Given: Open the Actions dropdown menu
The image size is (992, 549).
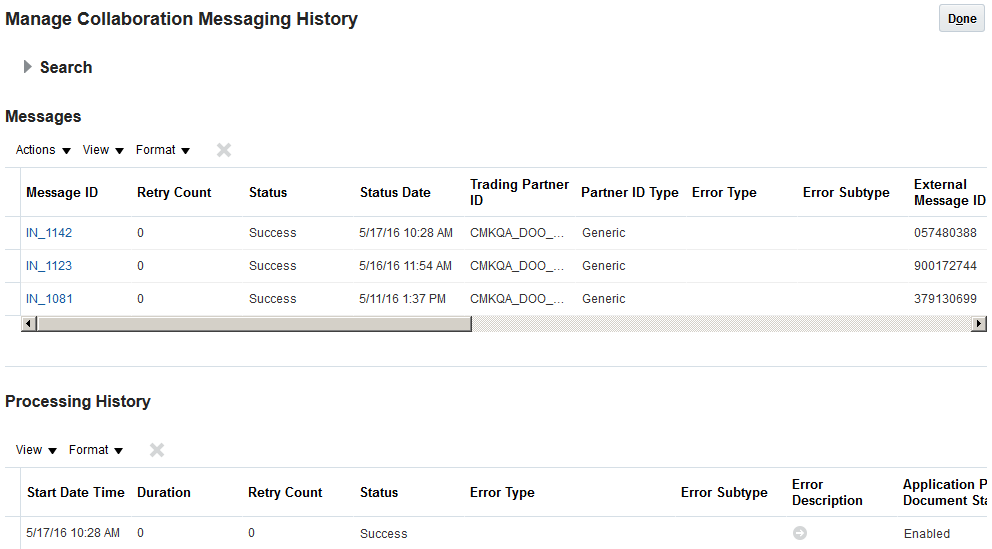Looking at the screenshot, I should (x=43, y=150).
